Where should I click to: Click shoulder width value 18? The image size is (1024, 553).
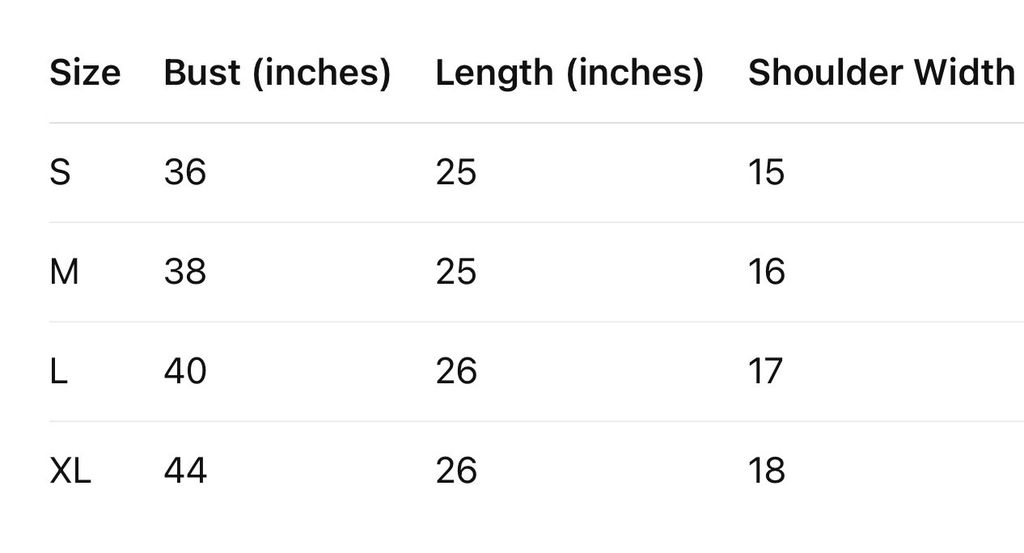click(766, 471)
